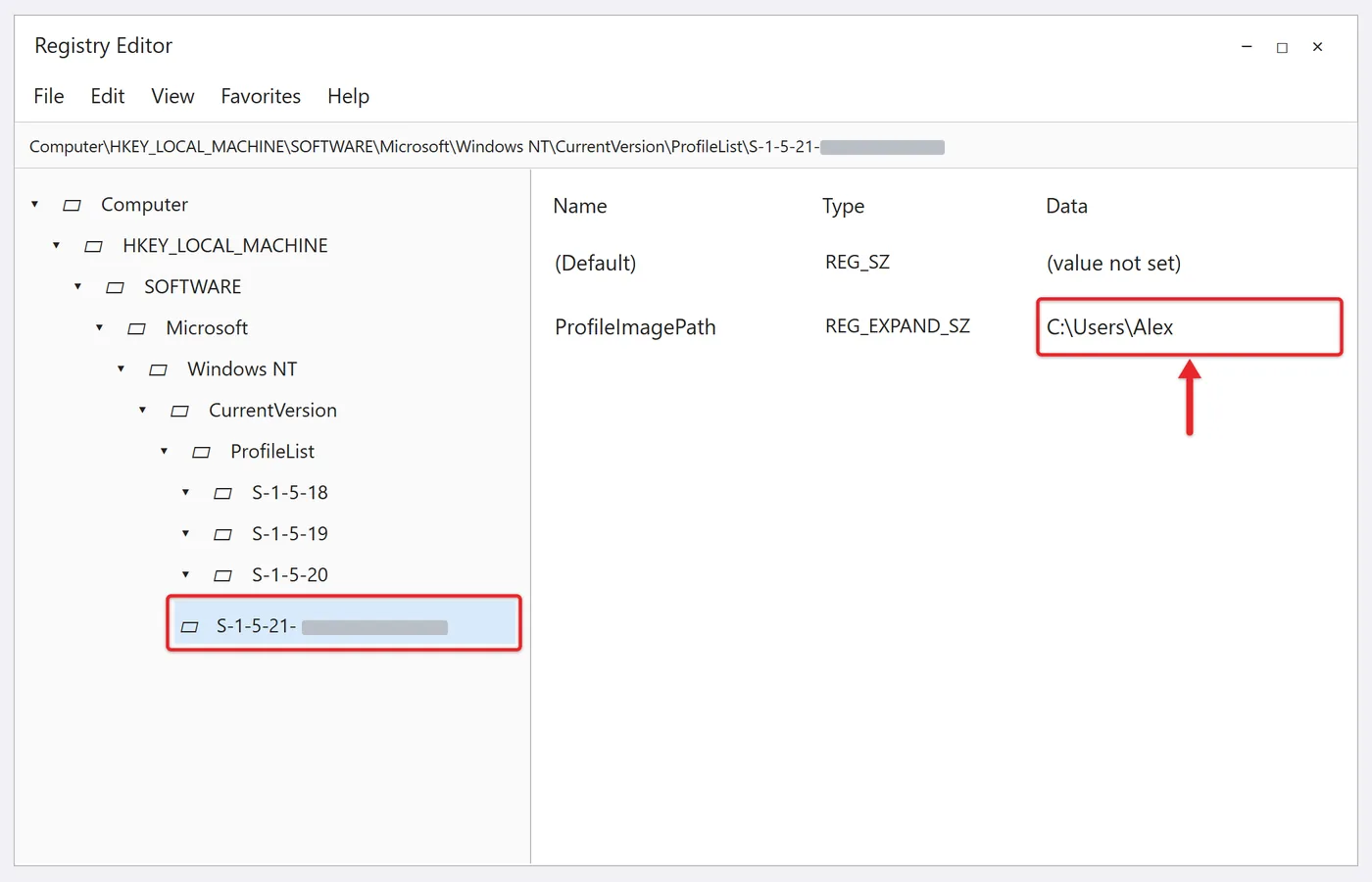Select the ProfileList tree label
The width and height of the screenshot is (1372, 882).
click(x=272, y=452)
